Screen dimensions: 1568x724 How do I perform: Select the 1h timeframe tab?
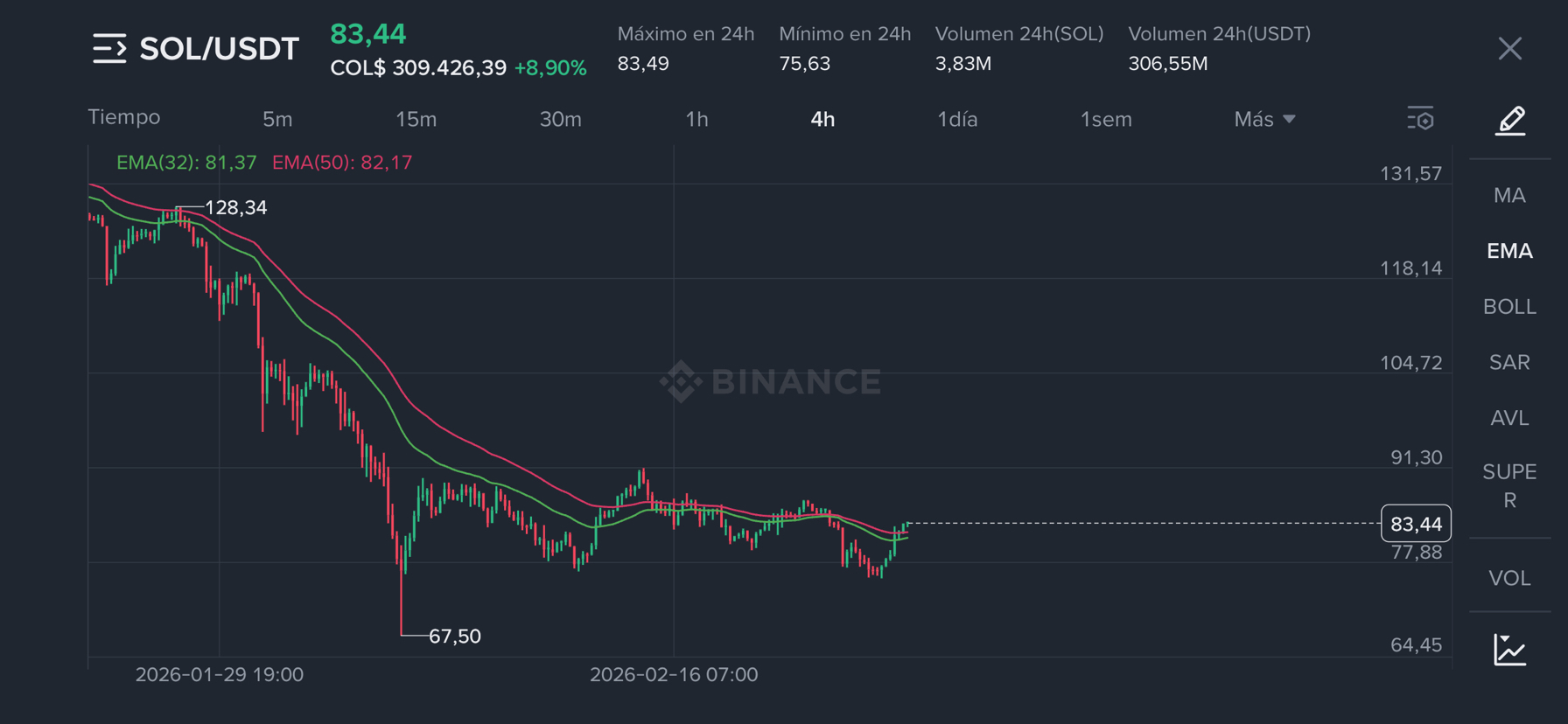(696, 119)
